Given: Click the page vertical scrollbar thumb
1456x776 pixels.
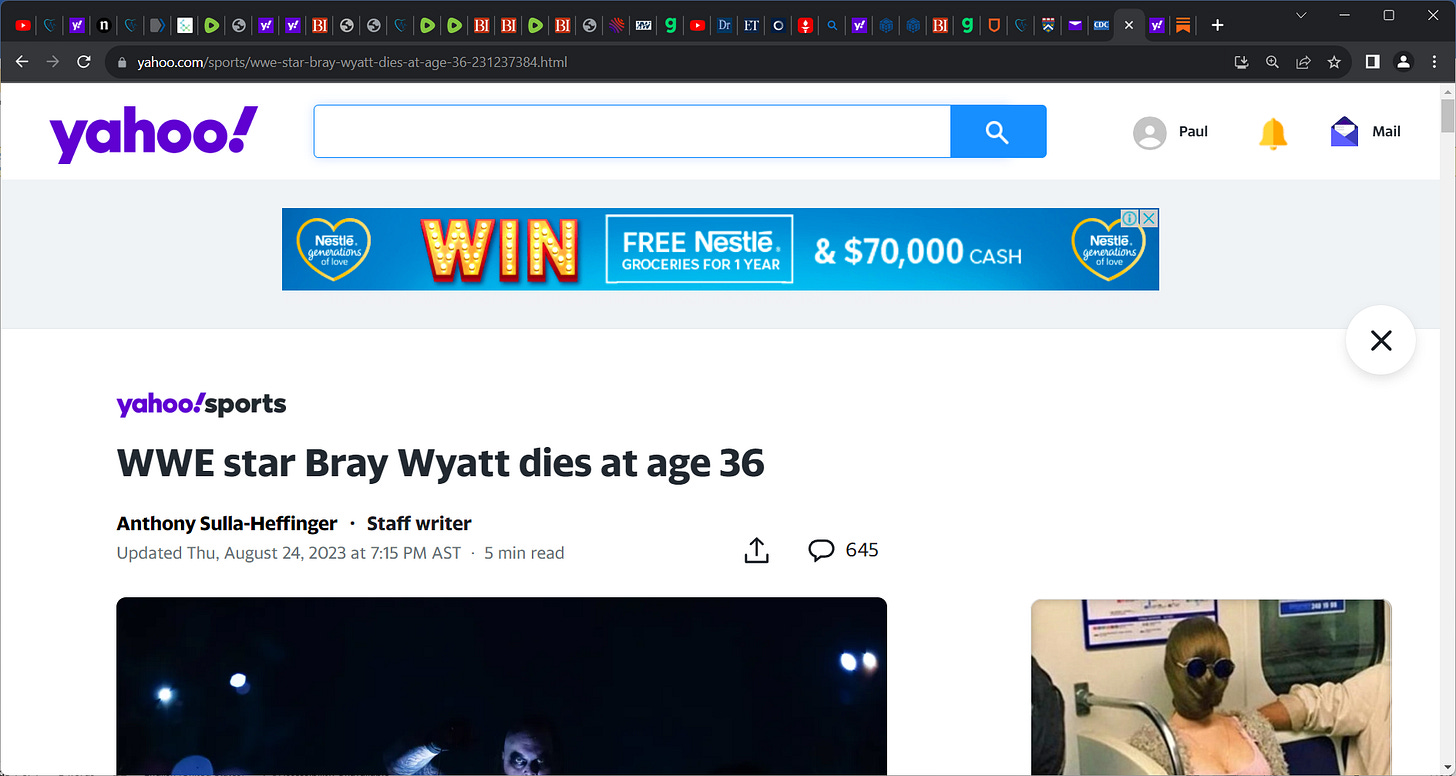Looking at the screenshot, I should click(1447, 115).
